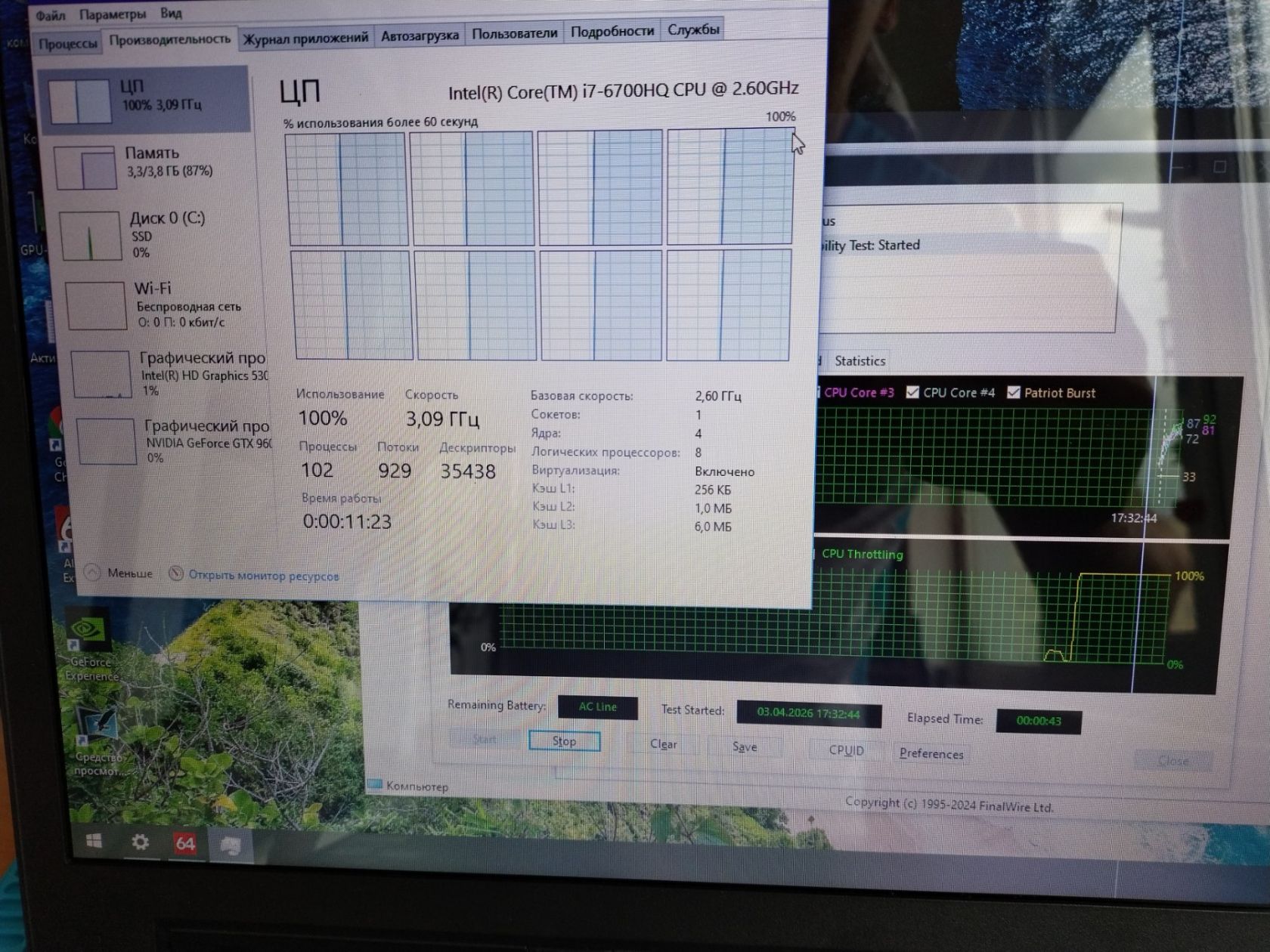The height and width of the screenshot is (952, 1270).
Task: Open the Параметры menu
Action: click(113, 14)
